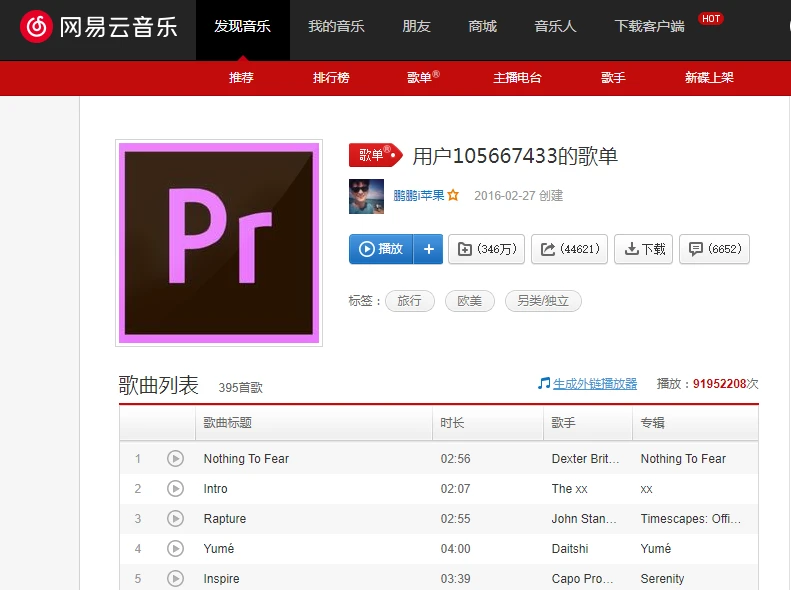Open song title Nothing To Fear

click(x=246, y=458)
